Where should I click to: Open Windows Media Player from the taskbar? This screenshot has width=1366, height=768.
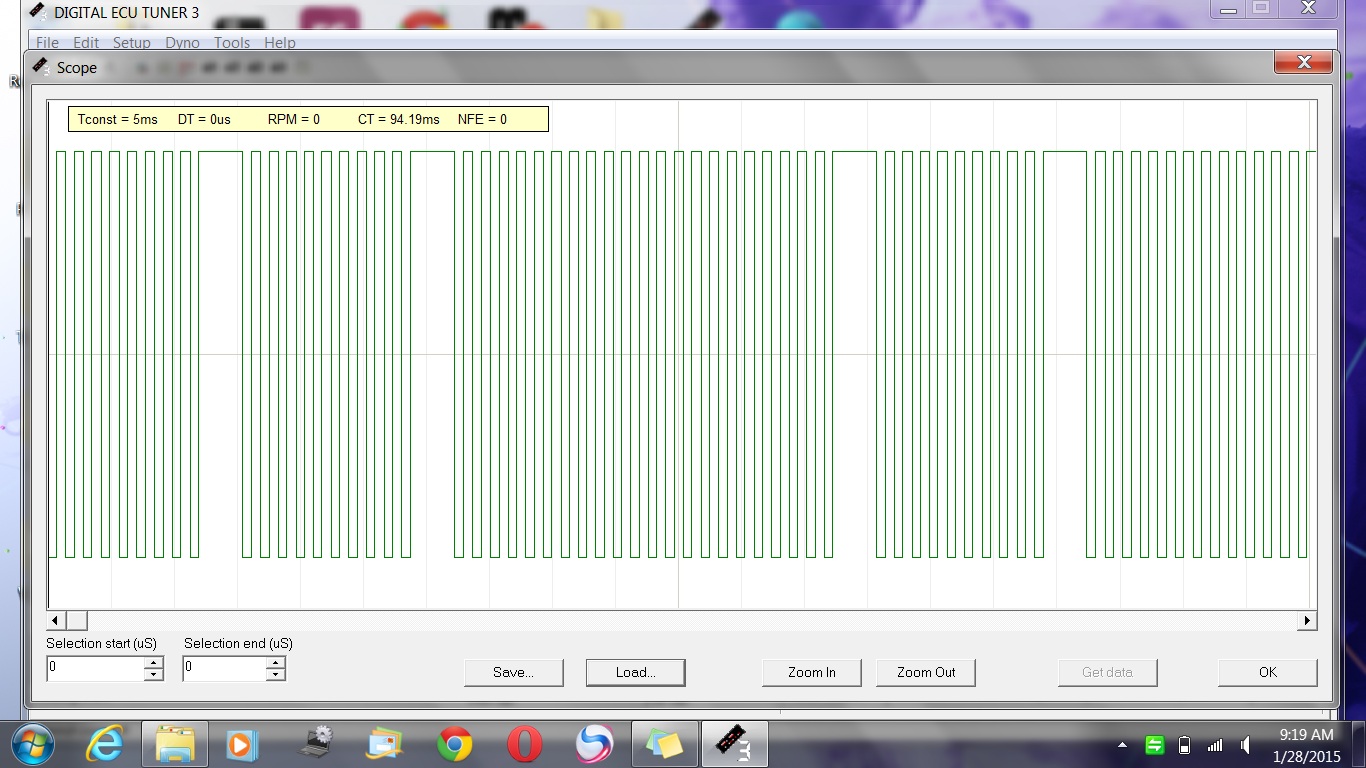(241, 744)
